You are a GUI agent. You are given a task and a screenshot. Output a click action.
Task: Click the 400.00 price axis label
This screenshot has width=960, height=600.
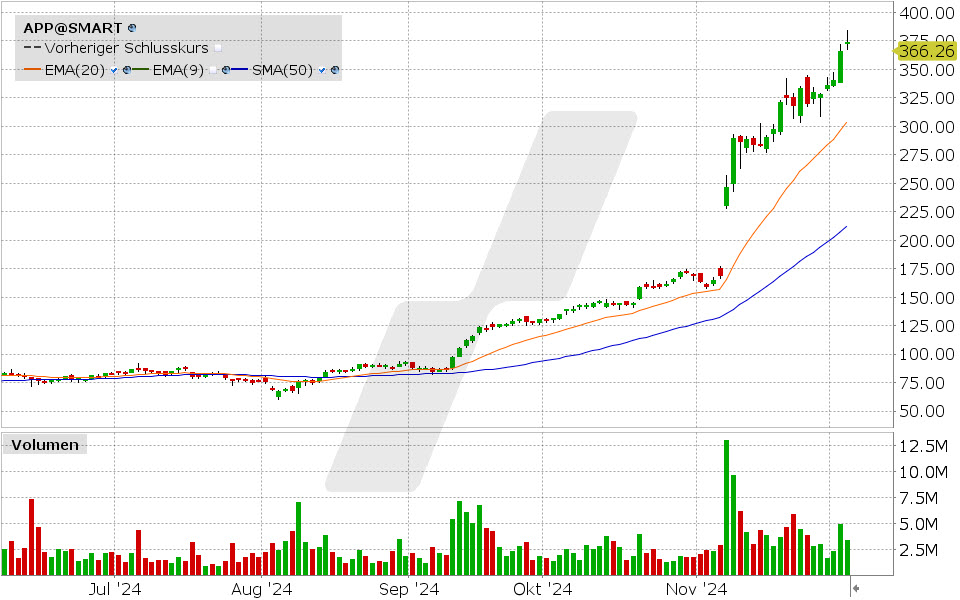click(x=927, y=13)
